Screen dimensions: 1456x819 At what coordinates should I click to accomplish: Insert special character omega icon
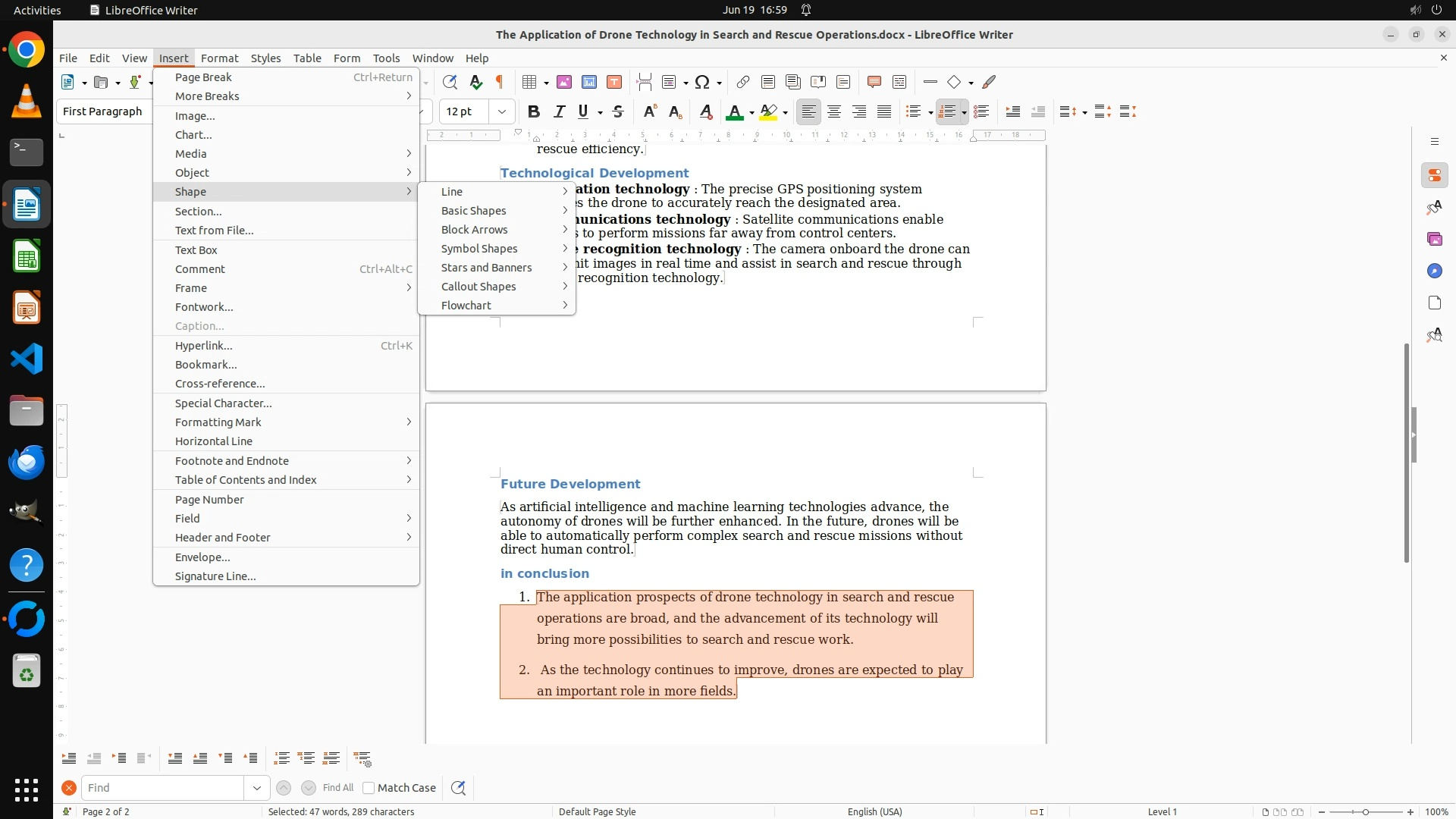tap(702, 82)
